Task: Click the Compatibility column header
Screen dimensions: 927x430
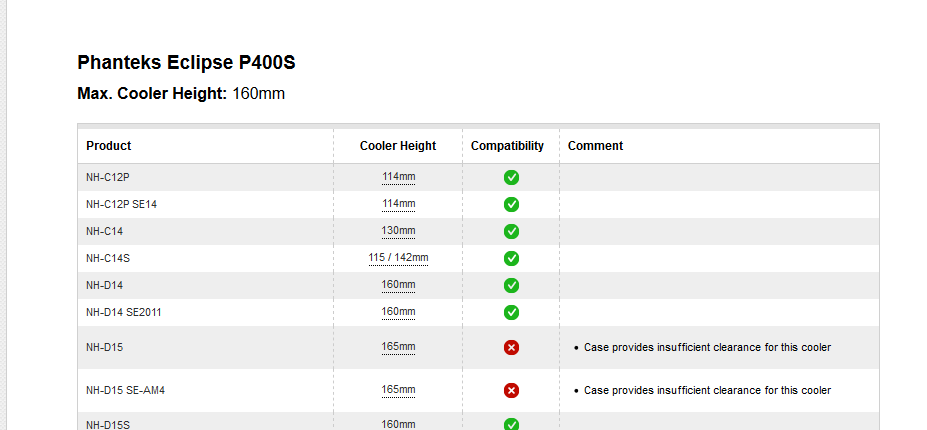Action: coord(507,146)
